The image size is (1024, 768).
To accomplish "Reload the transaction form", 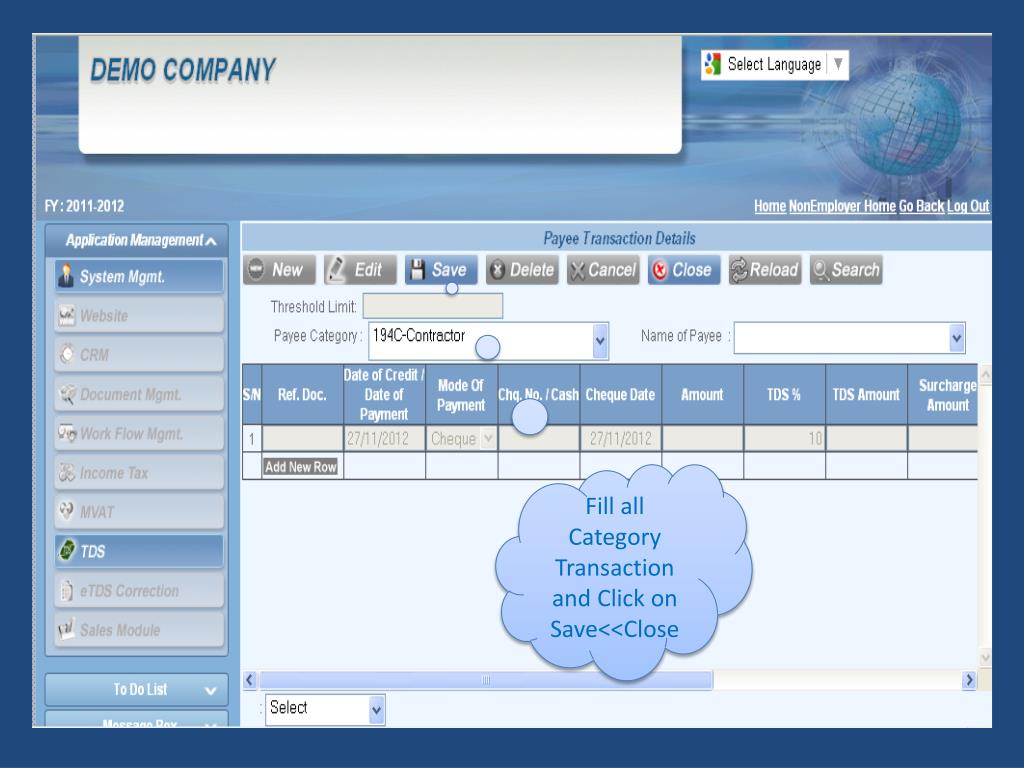I will tap(765, 270).
